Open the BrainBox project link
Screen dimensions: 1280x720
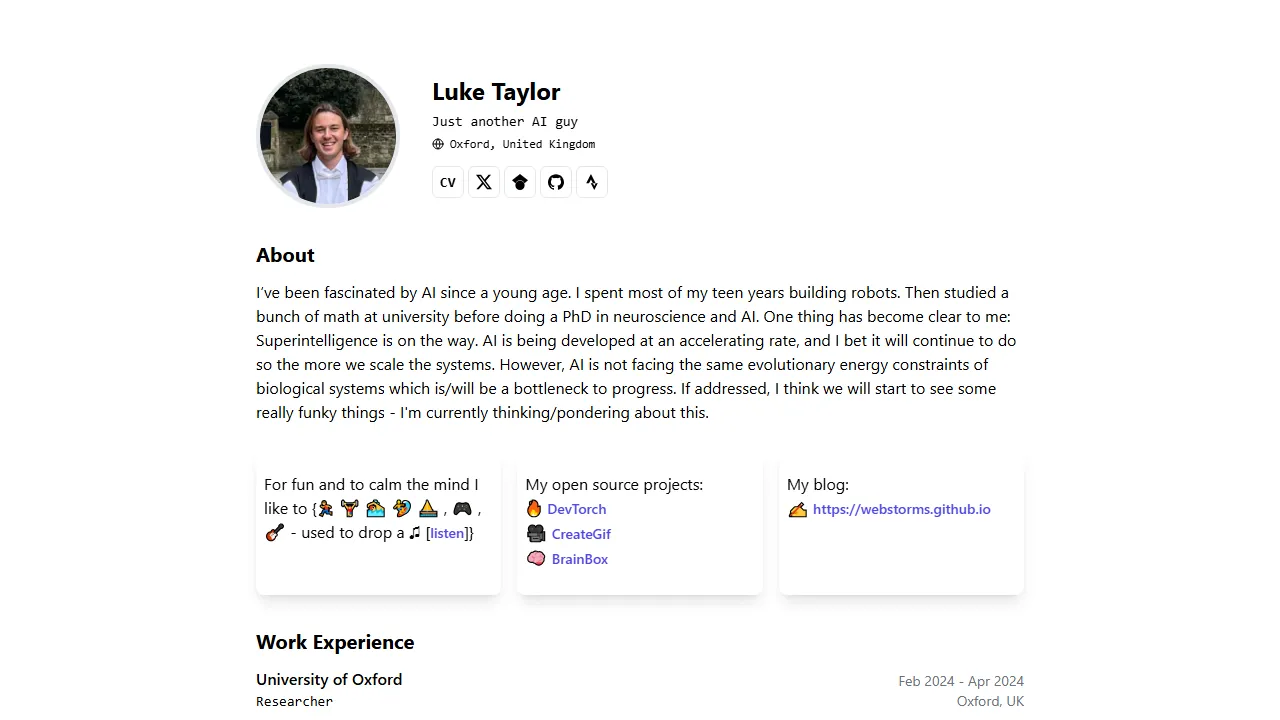580,559
